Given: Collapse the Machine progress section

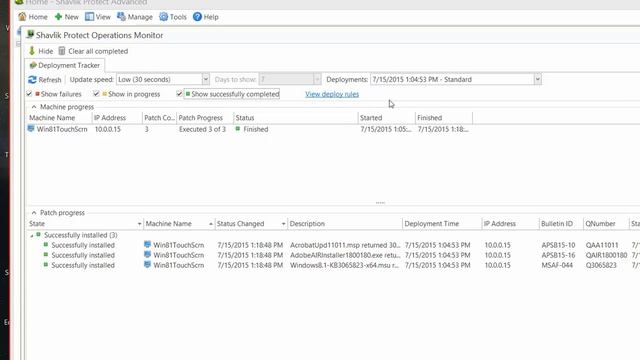Looking at the screenshot, I should [x=34, y=107].
